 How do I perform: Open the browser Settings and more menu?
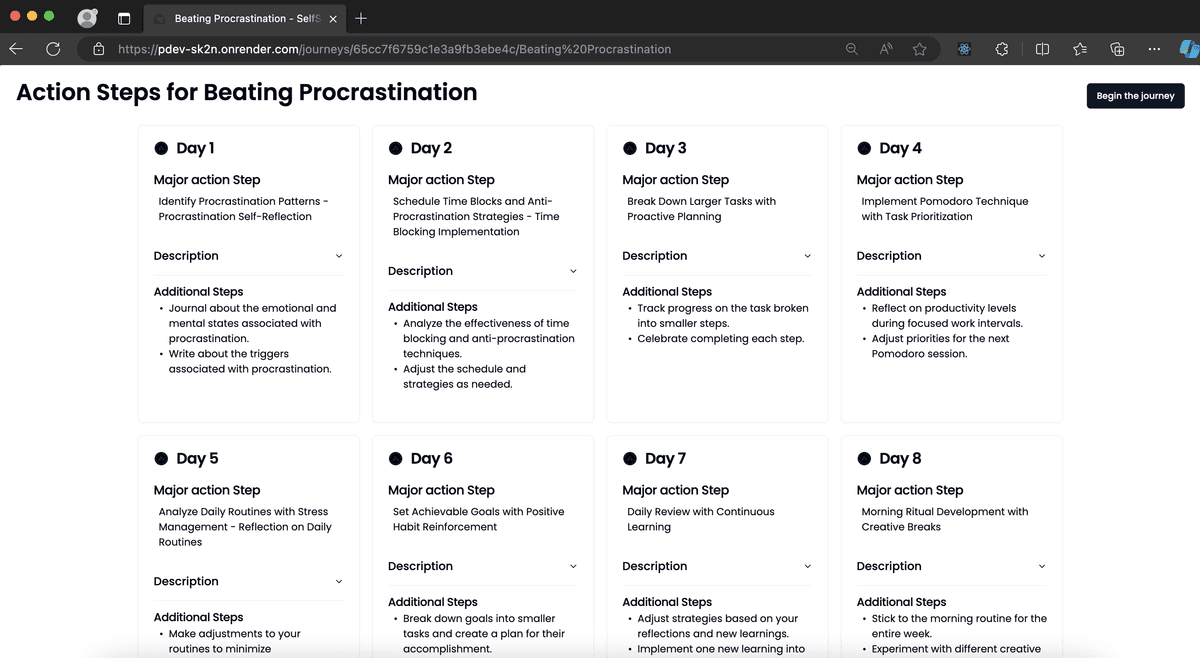[1154, 49]
